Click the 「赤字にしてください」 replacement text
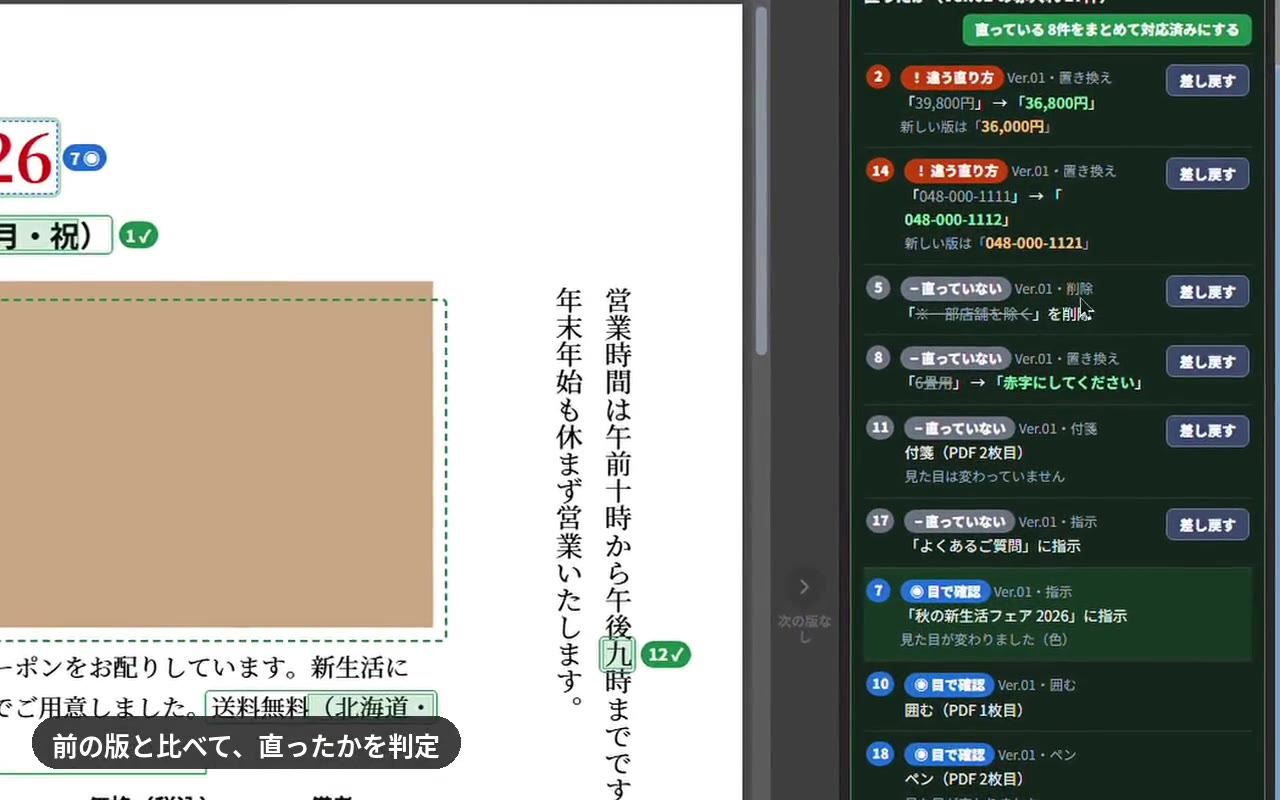Screen dimensions: 1280x800 tap(1068, 383)
